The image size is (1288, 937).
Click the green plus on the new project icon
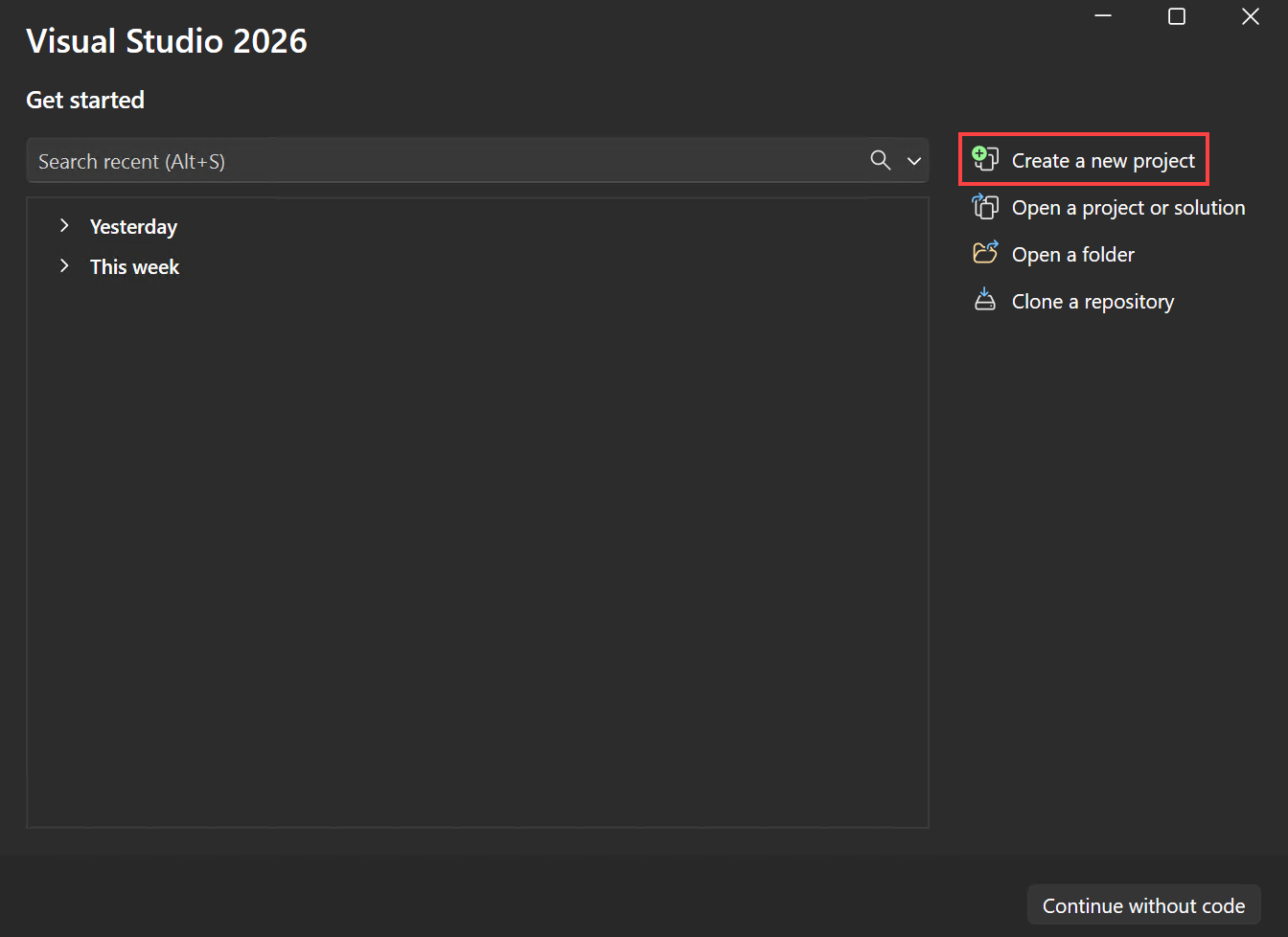(978, 152)
